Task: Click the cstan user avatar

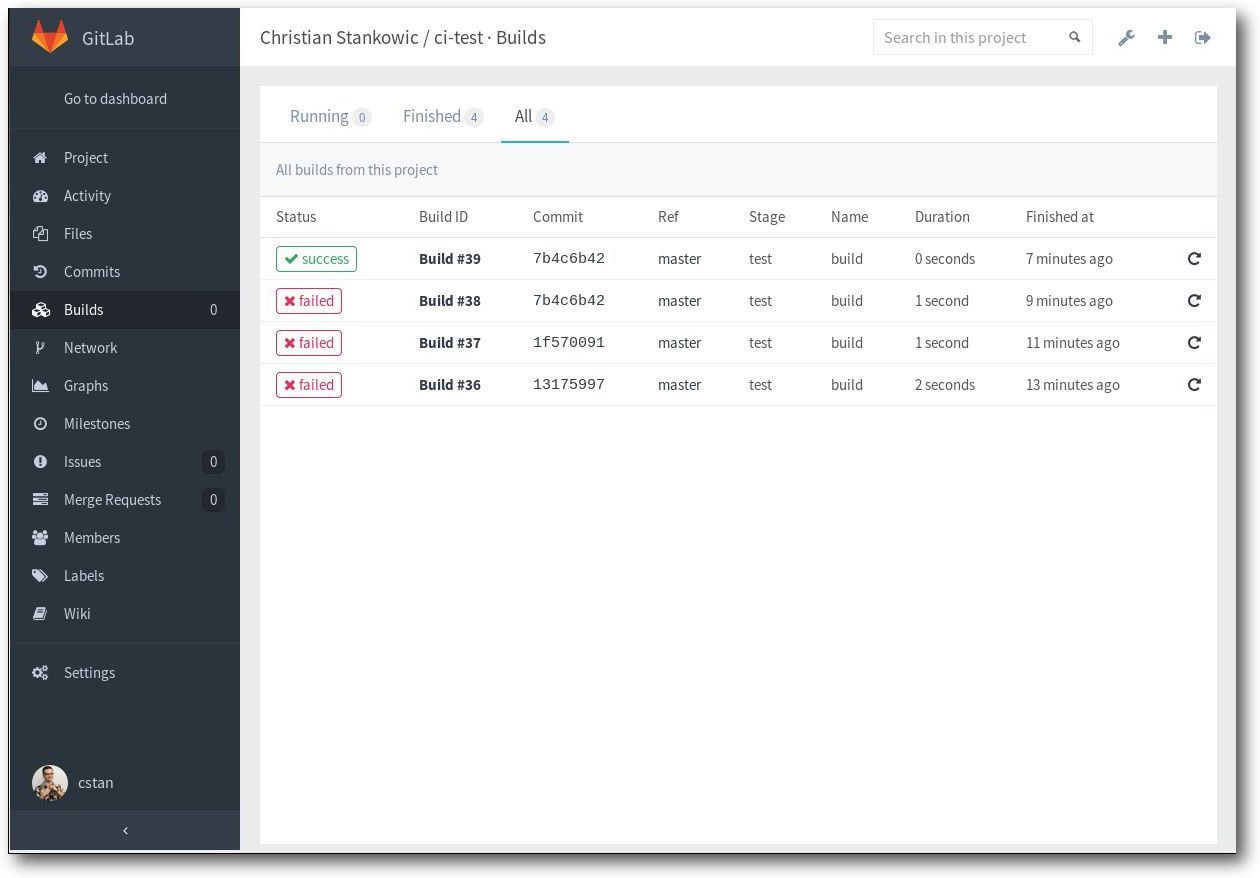Action: coord(50,783)
